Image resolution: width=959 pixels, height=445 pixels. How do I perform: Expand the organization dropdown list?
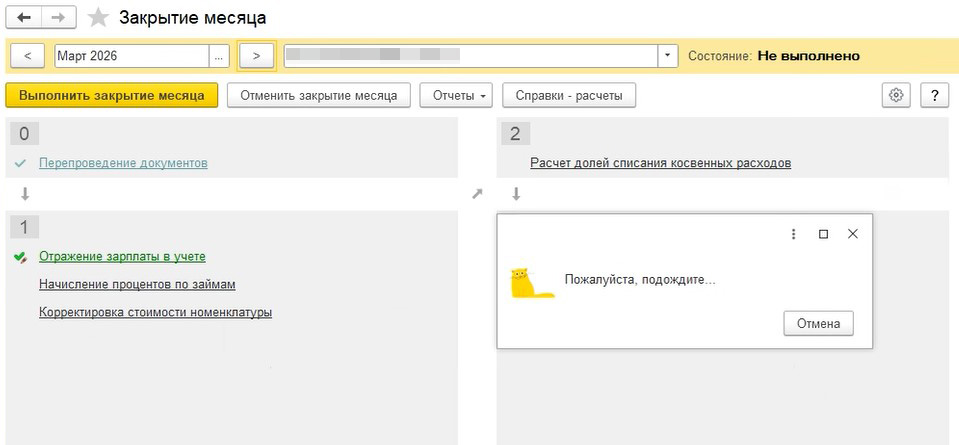[x=668, y=56]
